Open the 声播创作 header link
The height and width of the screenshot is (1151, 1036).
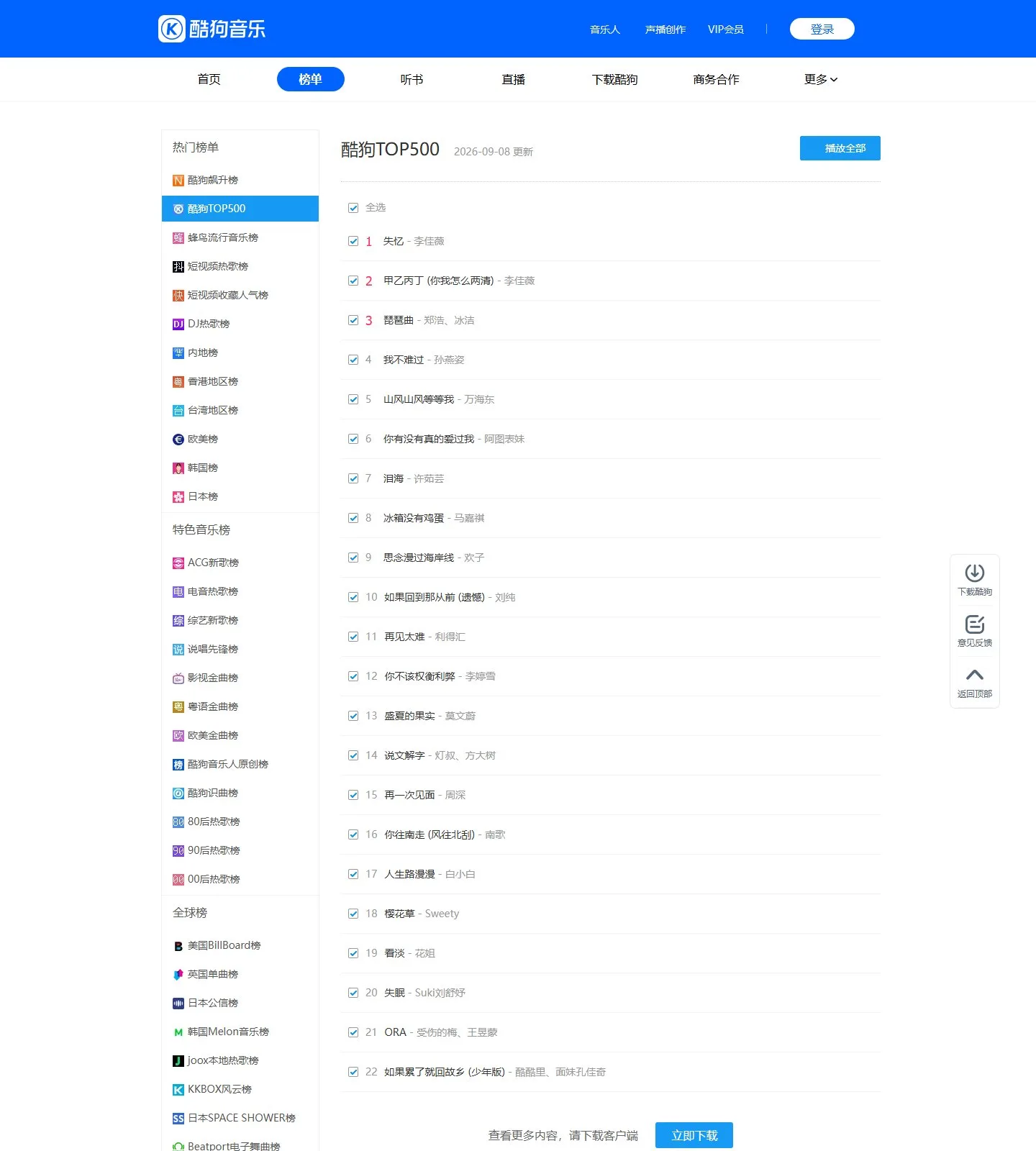coord(665,29)
